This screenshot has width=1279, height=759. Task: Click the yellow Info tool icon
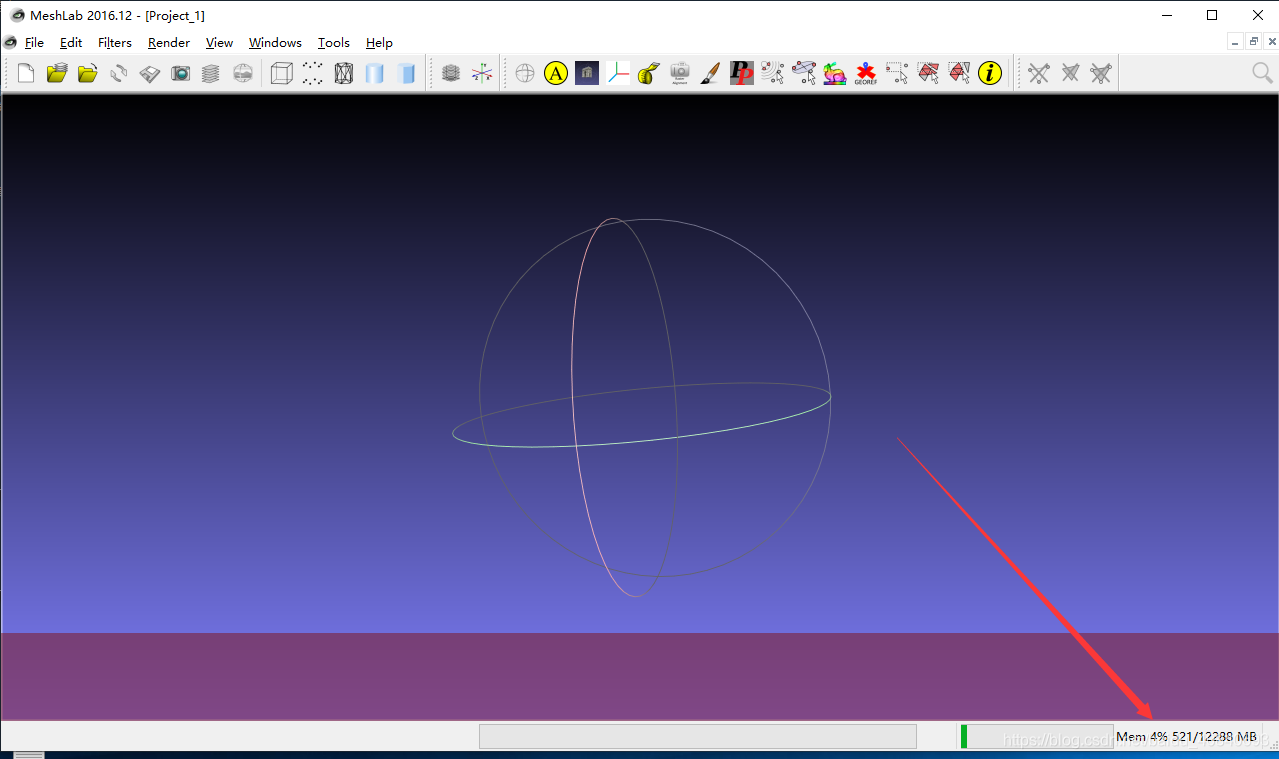990,73
